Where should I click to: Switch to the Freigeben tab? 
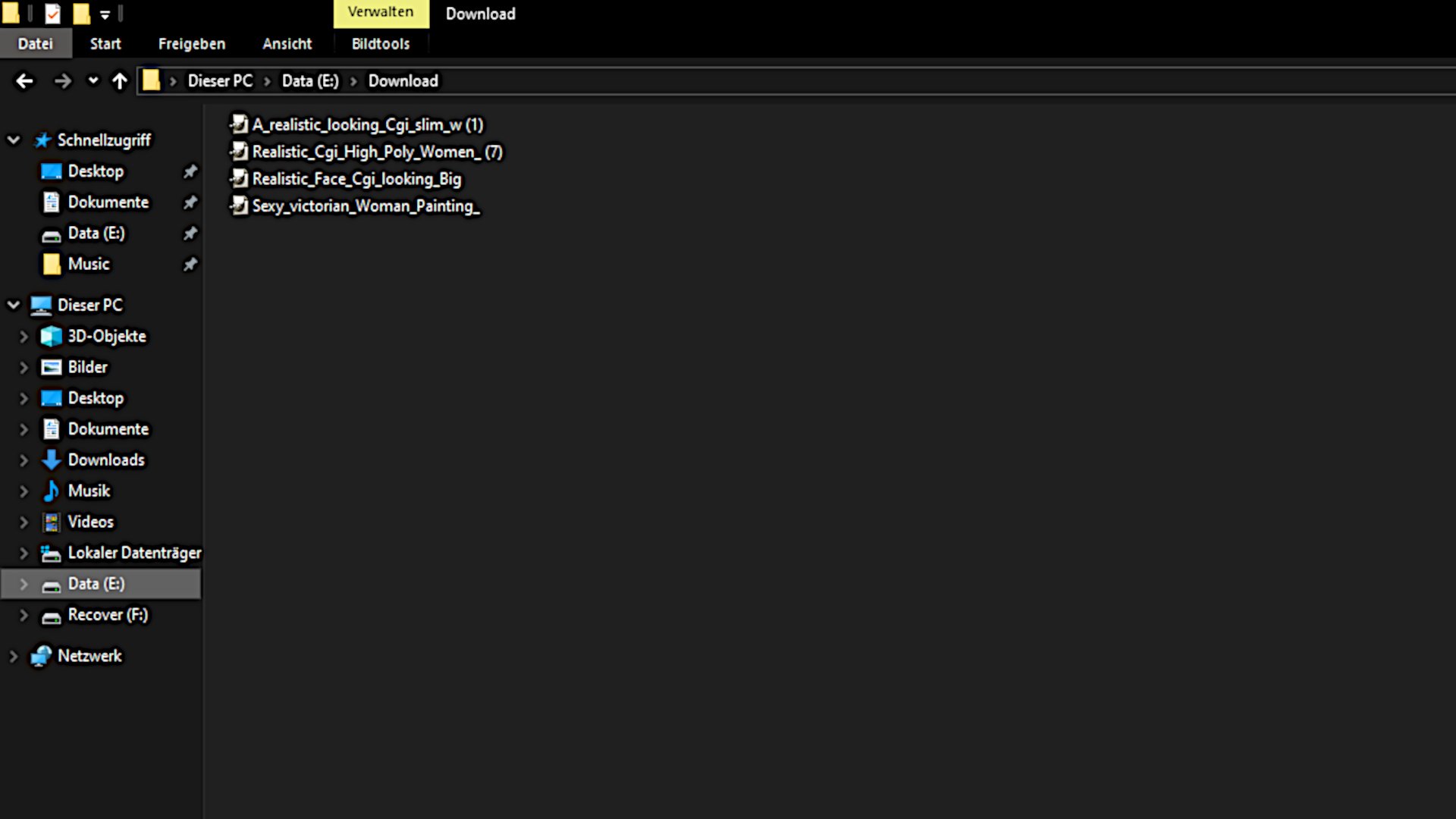click(191, 44)
